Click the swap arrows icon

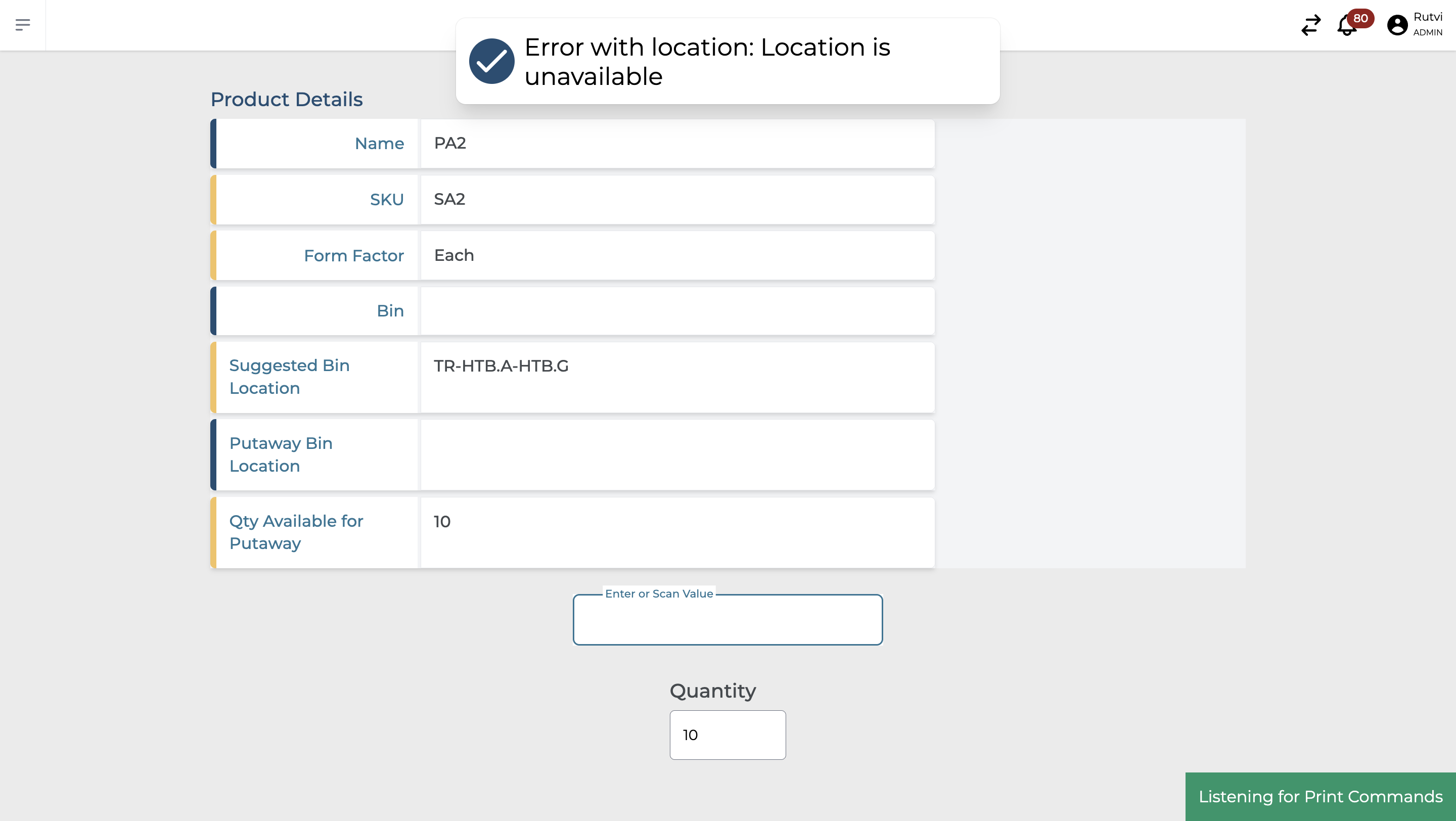[1310, 25]
